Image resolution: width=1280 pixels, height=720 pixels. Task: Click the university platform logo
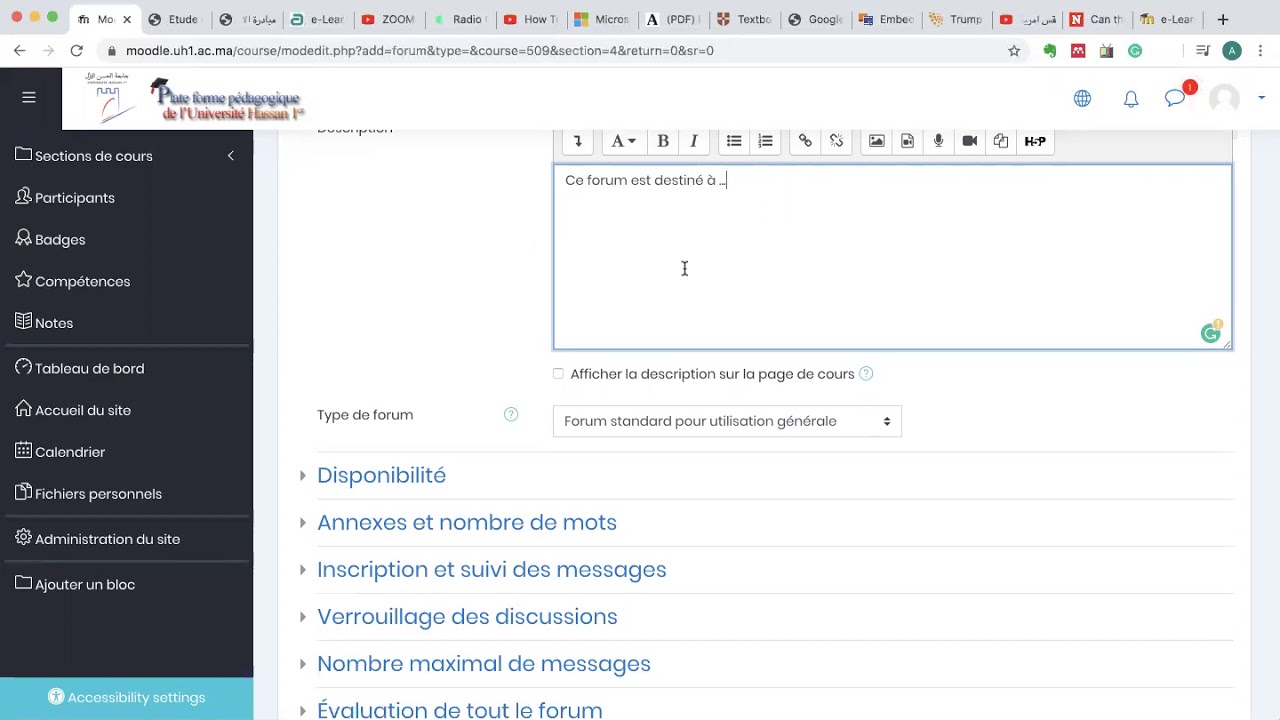[195, 100]
